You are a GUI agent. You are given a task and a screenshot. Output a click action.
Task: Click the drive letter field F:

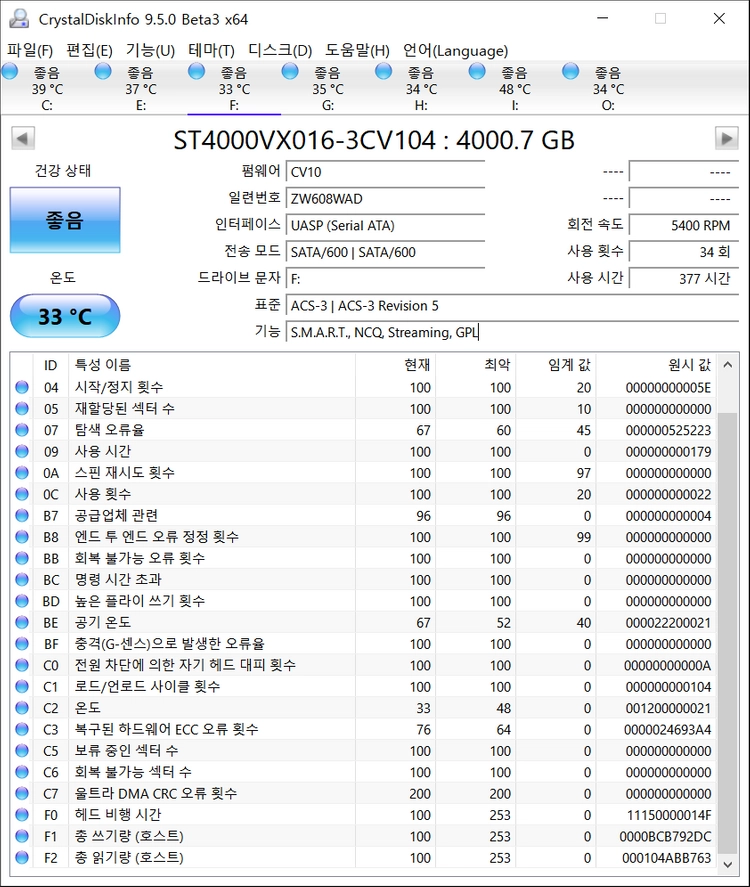point(386,278)
